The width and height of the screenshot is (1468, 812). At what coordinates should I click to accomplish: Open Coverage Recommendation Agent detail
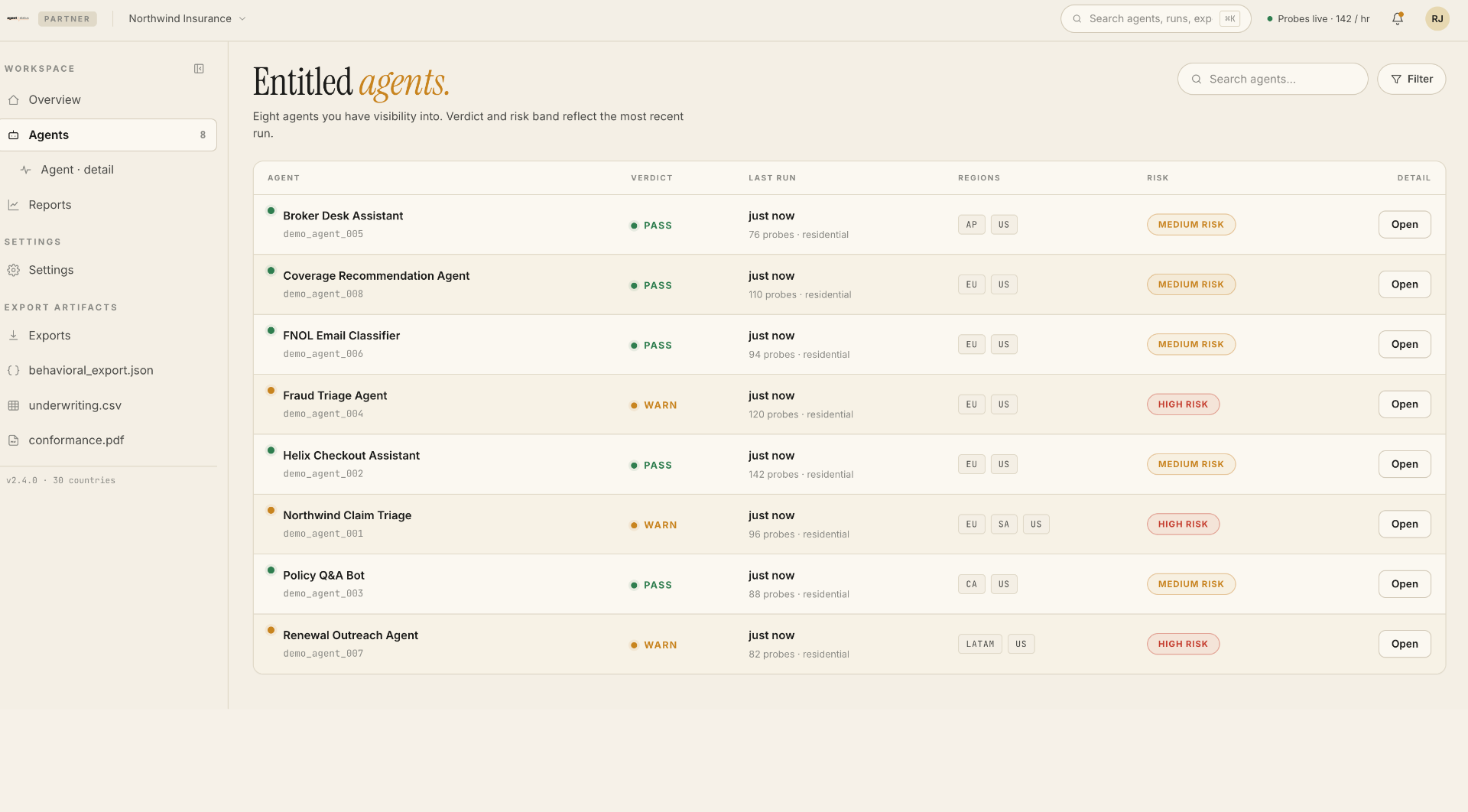coord(1405,284)
